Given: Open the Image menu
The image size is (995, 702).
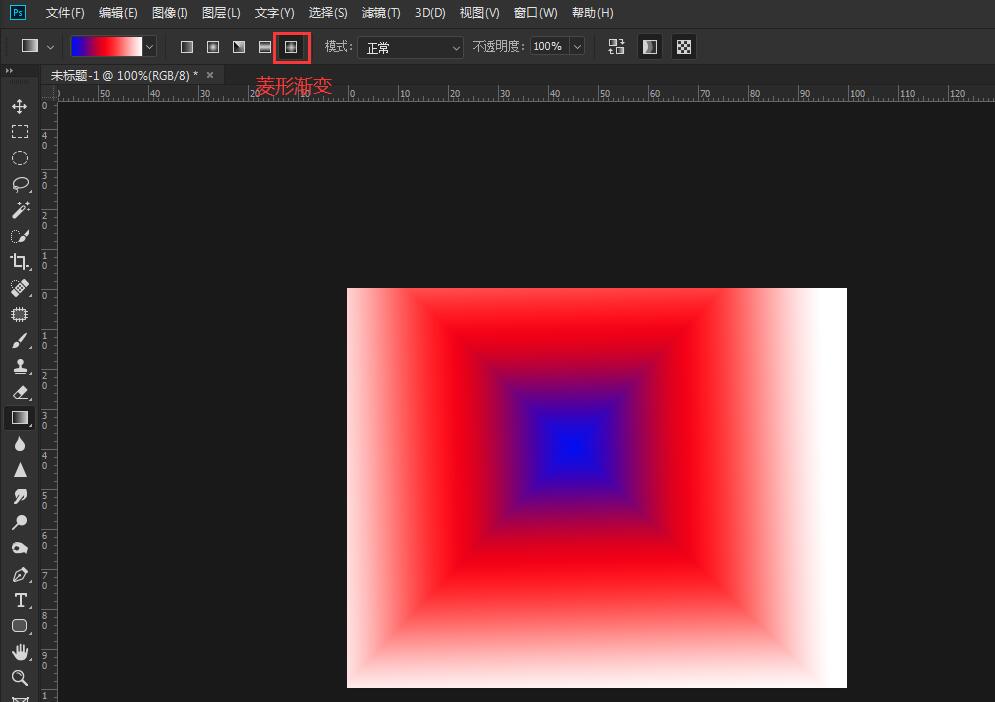Looking at the screenshot, I should click(x=169, y=13).
